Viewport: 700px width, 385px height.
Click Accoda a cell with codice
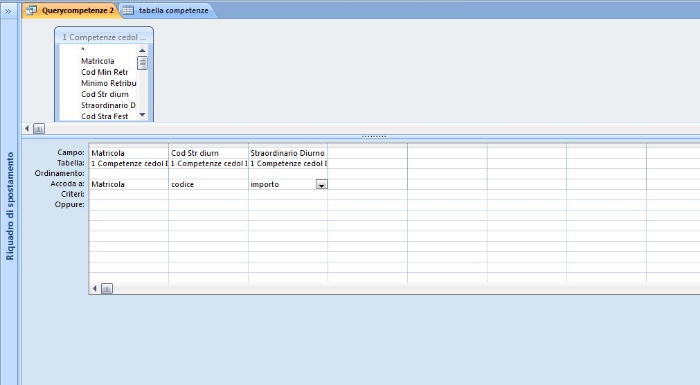pyautogui.click(x=208, y=184)
